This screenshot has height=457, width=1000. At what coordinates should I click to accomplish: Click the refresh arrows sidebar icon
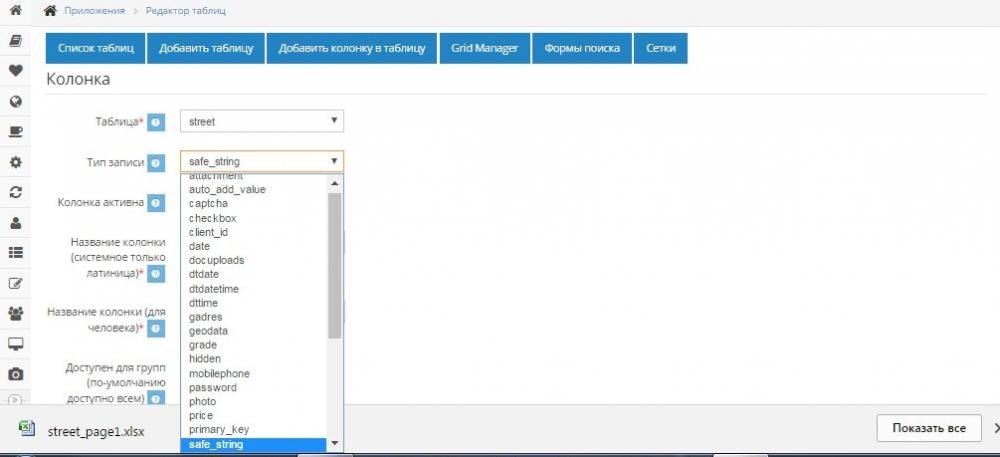pyautogui.click(x=15, y=192)
